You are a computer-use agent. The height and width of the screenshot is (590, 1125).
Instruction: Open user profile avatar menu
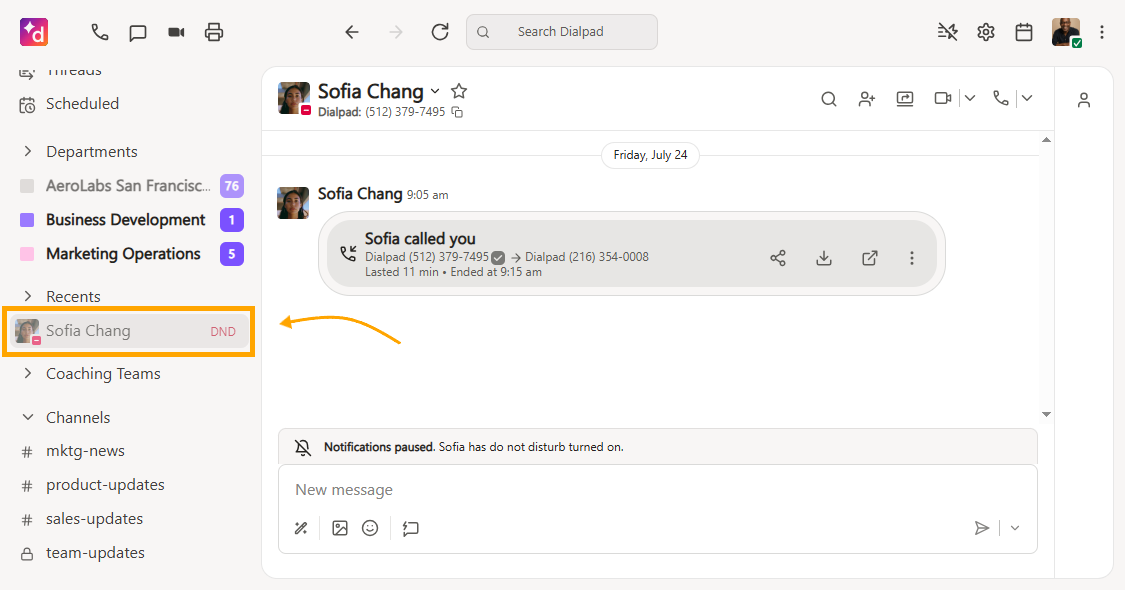pos(1066,32)
